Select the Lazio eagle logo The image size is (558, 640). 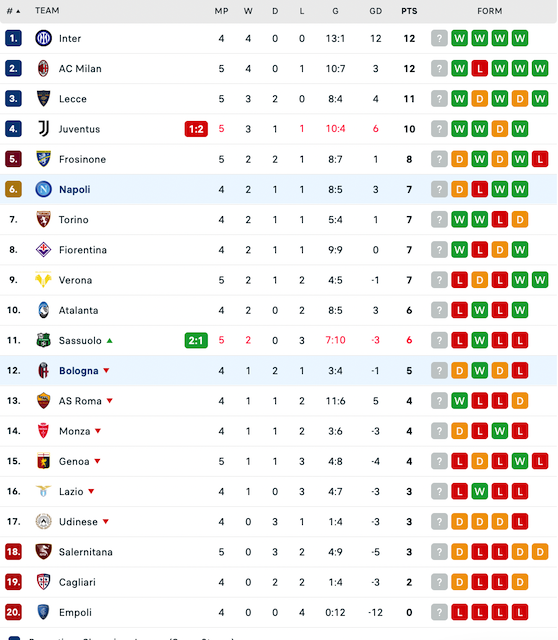coord(43,491)
